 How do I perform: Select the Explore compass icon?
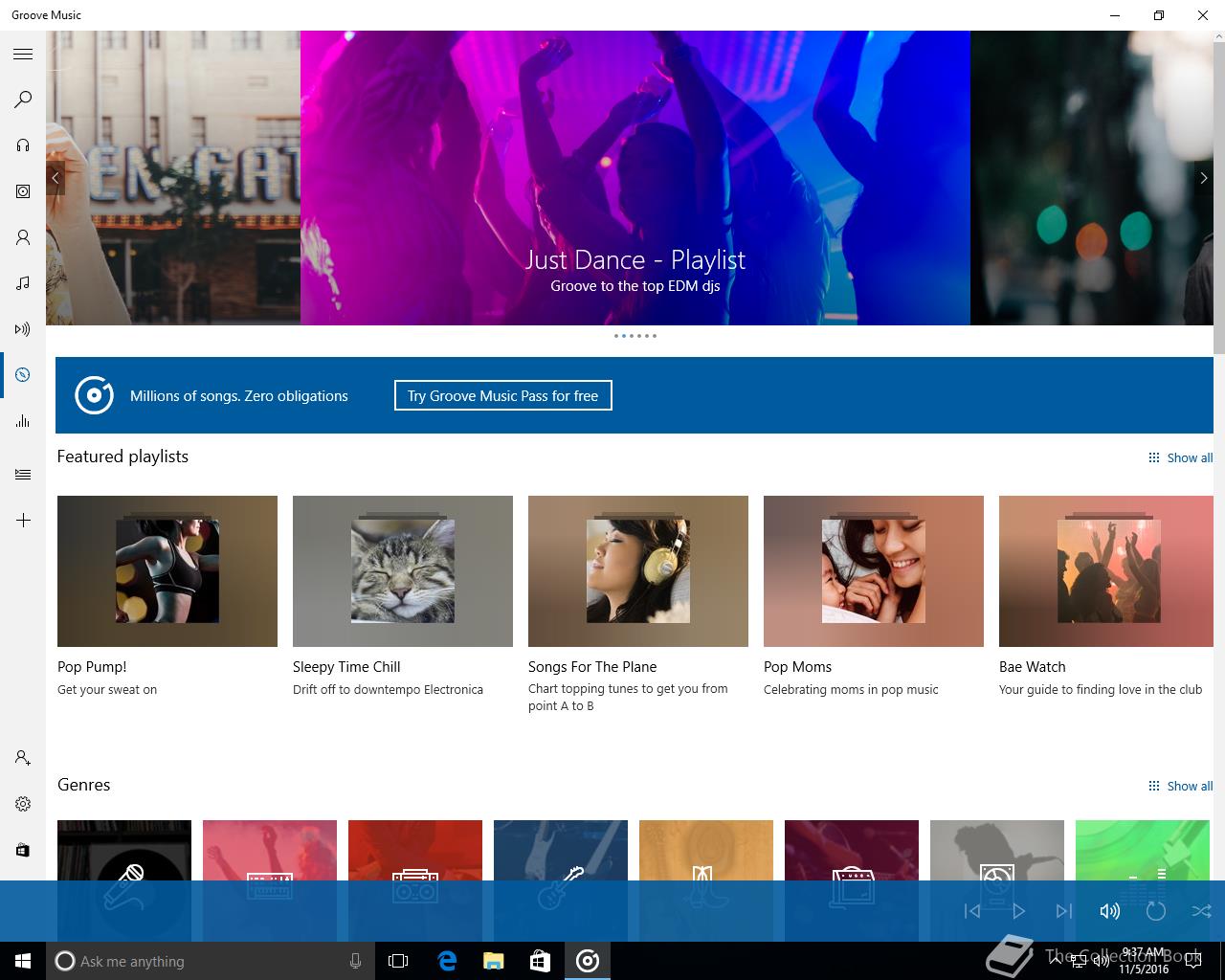pyautogui.click(x=23, y=375)
